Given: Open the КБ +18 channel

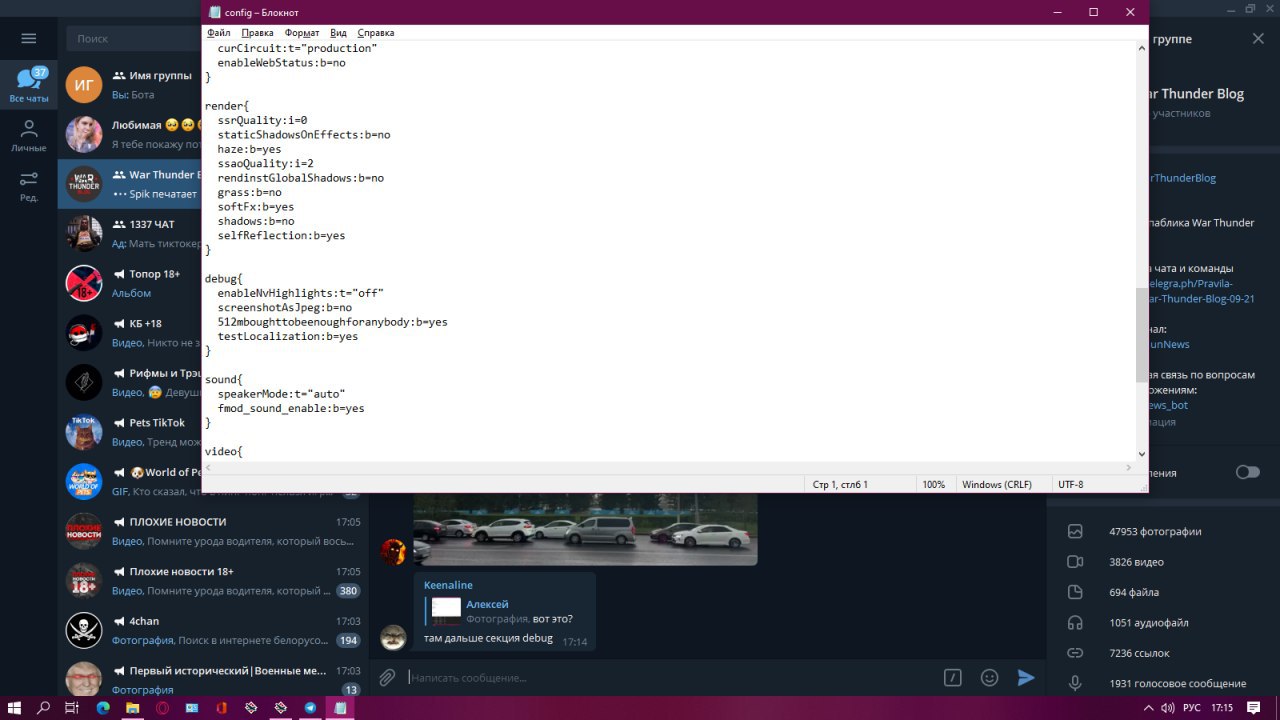Looking at the screenshot, I should click(x=130, y=333).
